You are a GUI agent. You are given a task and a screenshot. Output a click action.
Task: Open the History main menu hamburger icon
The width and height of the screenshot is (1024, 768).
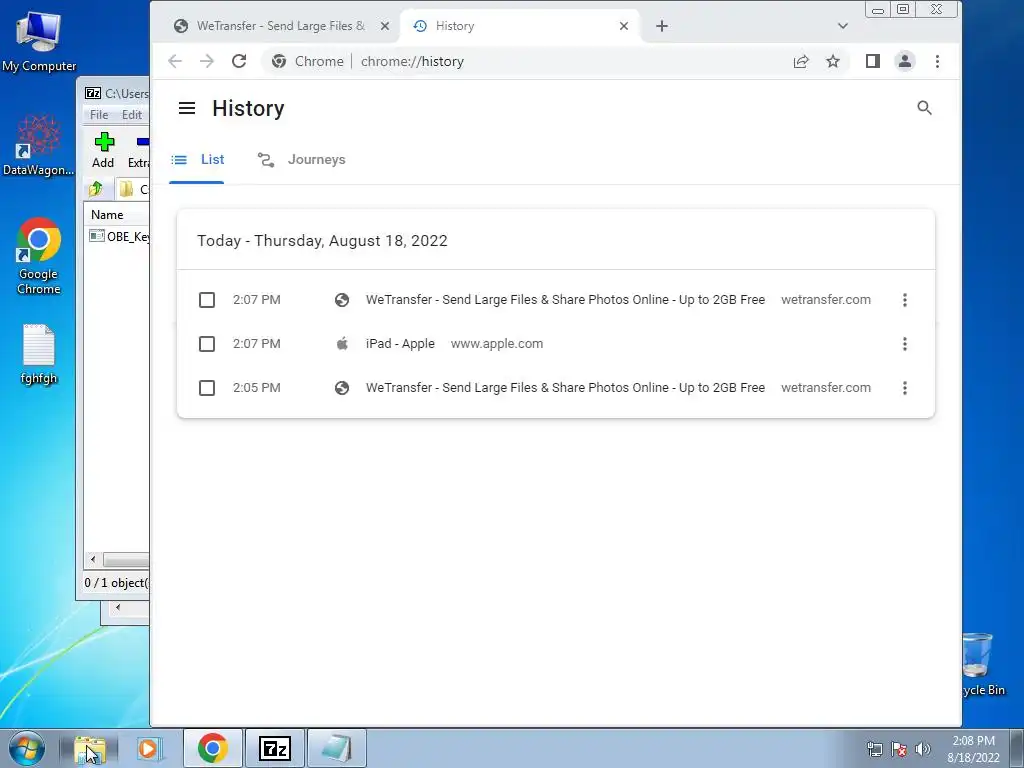[187, 108]
